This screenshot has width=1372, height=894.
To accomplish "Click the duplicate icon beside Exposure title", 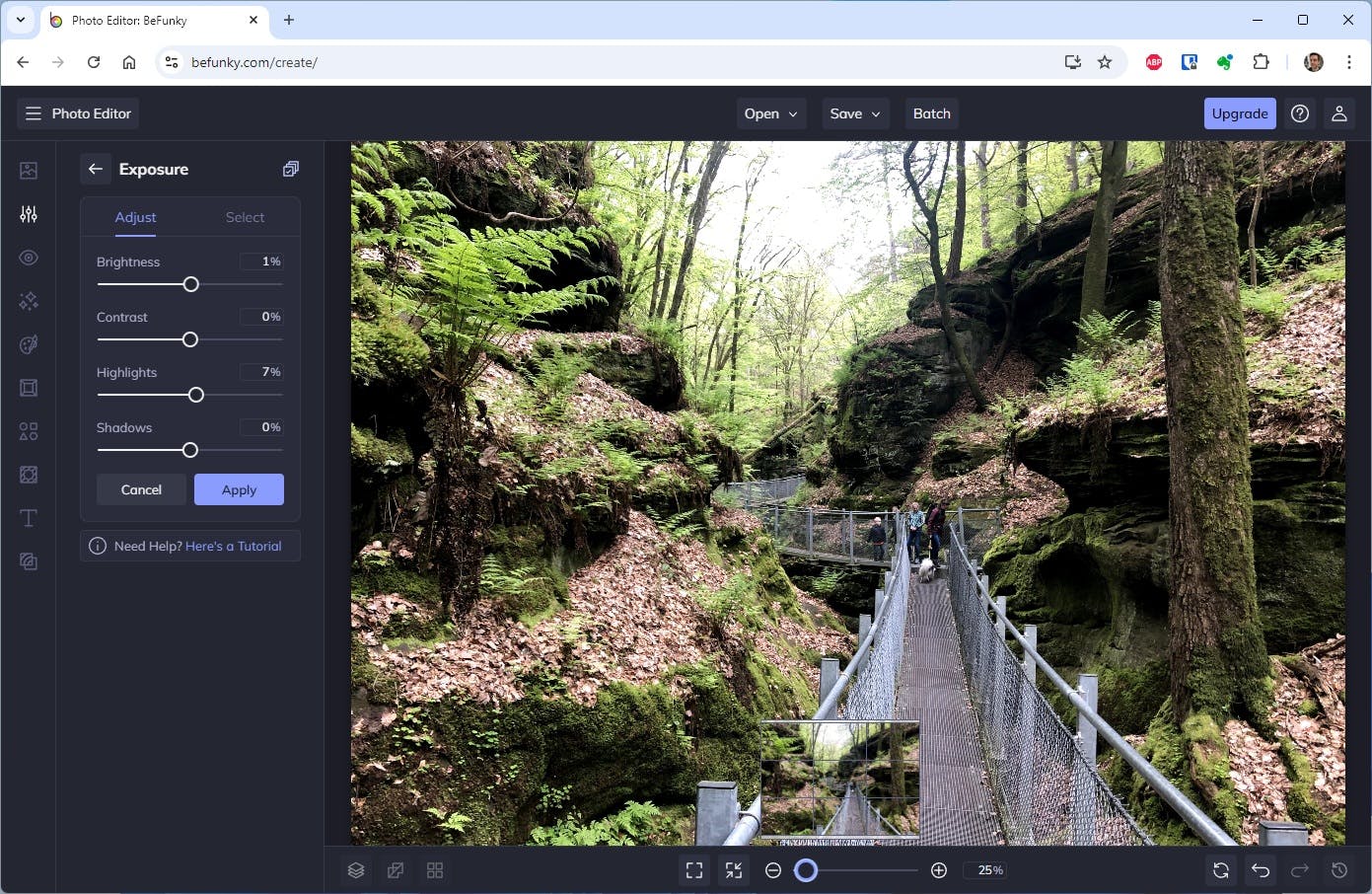I will click(x=290, y=169).
